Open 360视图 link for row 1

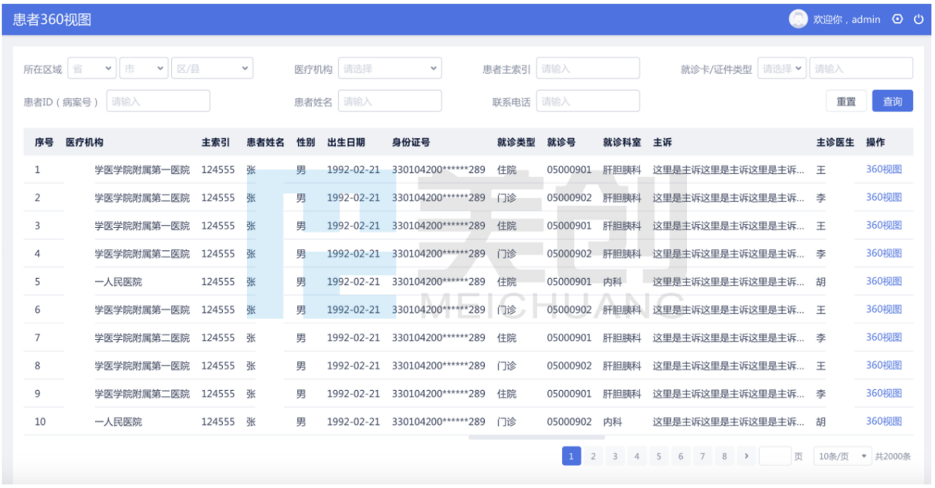click(x=883, y=169)
